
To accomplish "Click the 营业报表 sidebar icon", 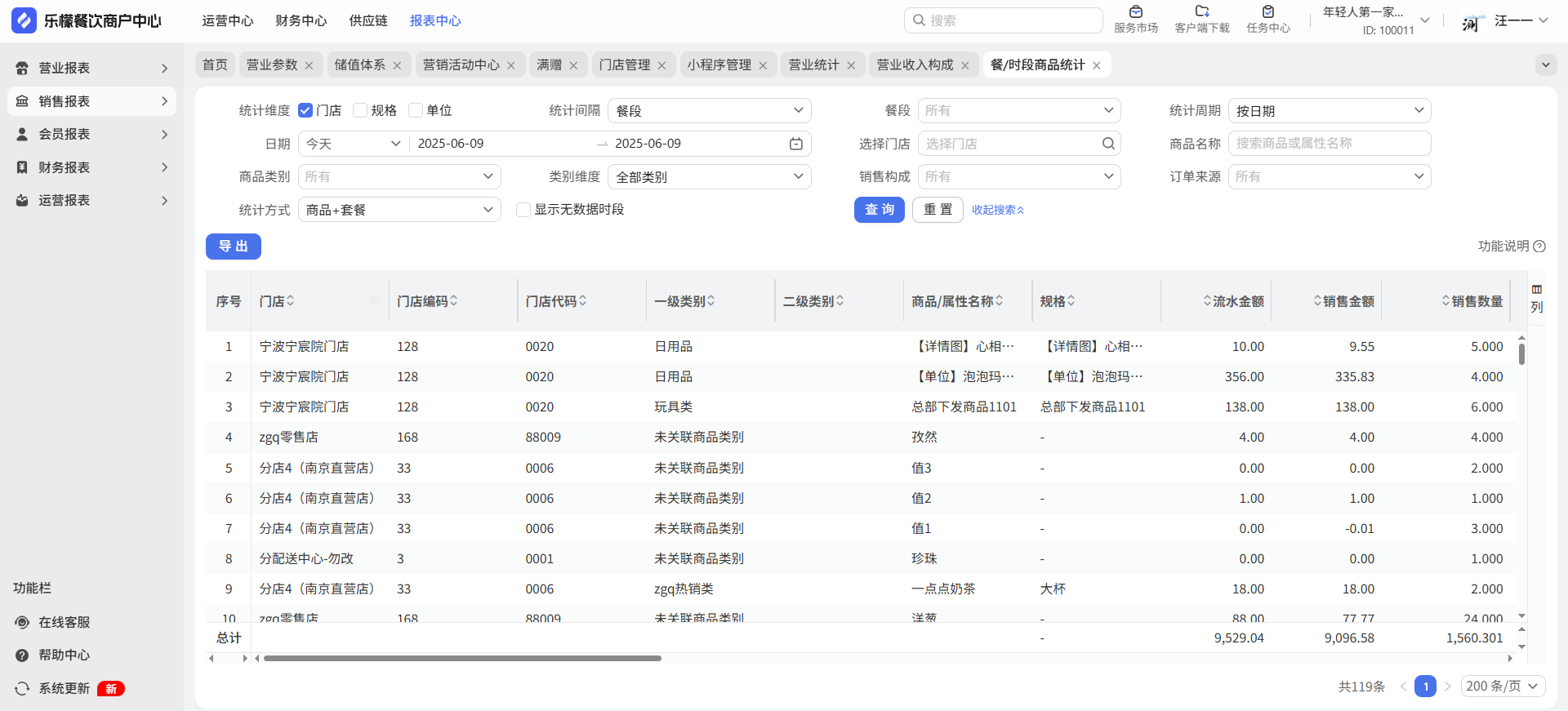I will coord(22,69).
